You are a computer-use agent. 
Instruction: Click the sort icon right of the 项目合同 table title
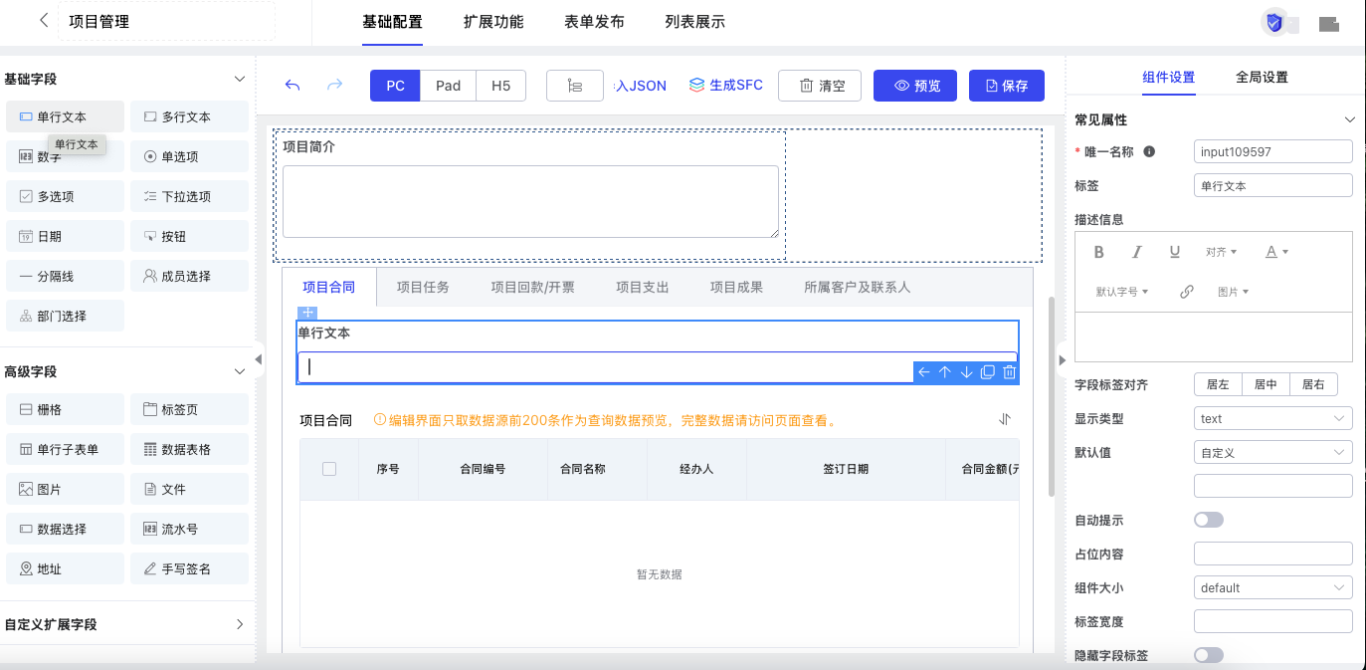pyautogui.click(x=1005, y=420)
